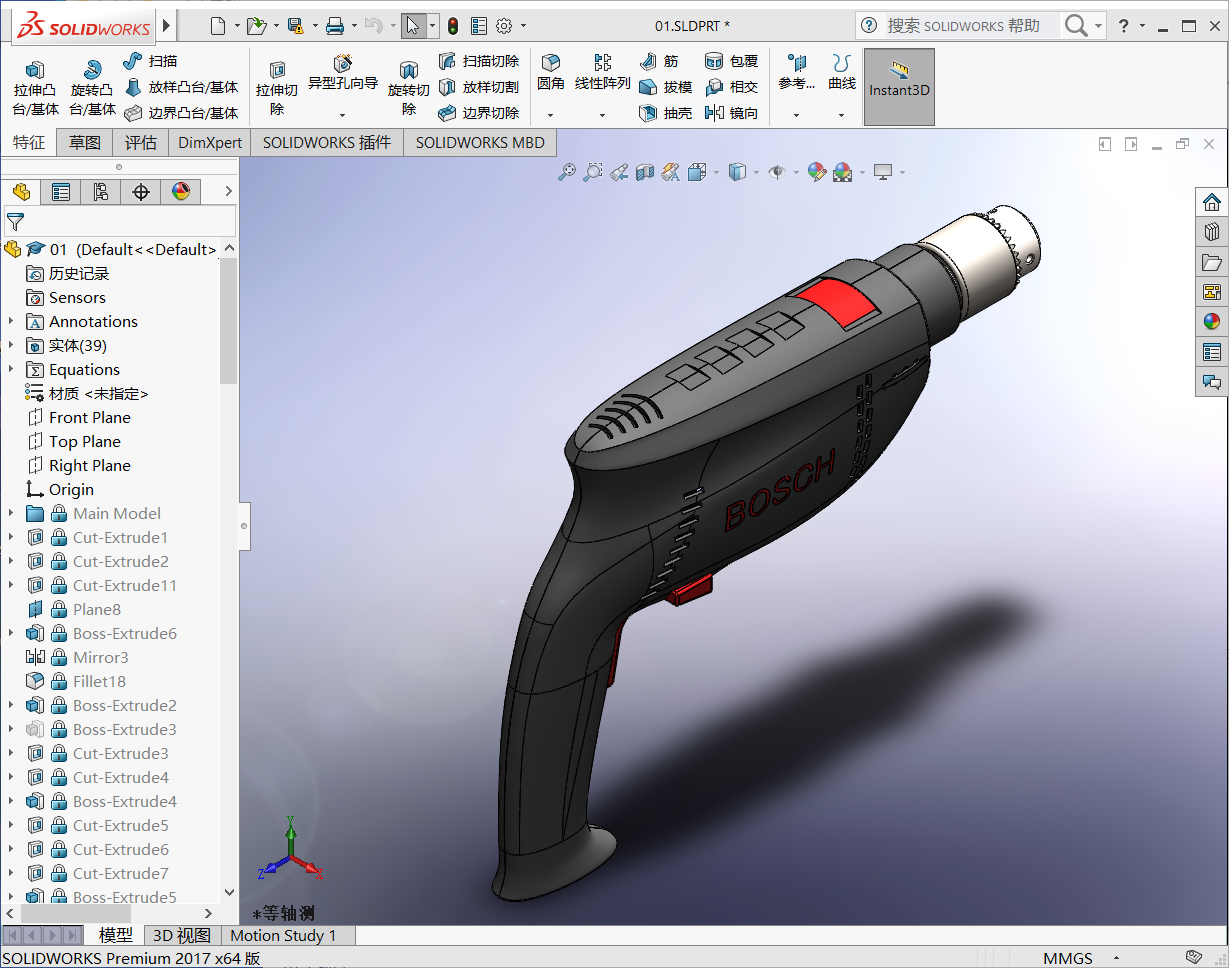Switch to the 模型 (Model) bottom tab
The image size is (1229, 968).
coord(116,935)
